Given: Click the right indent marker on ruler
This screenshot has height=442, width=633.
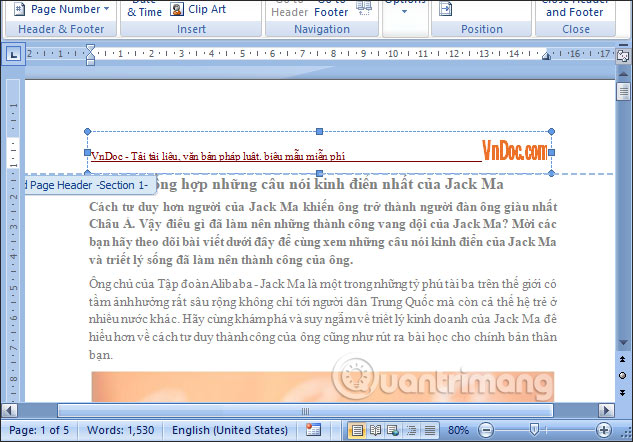Looking at the screenshot, I should (546, 56).
